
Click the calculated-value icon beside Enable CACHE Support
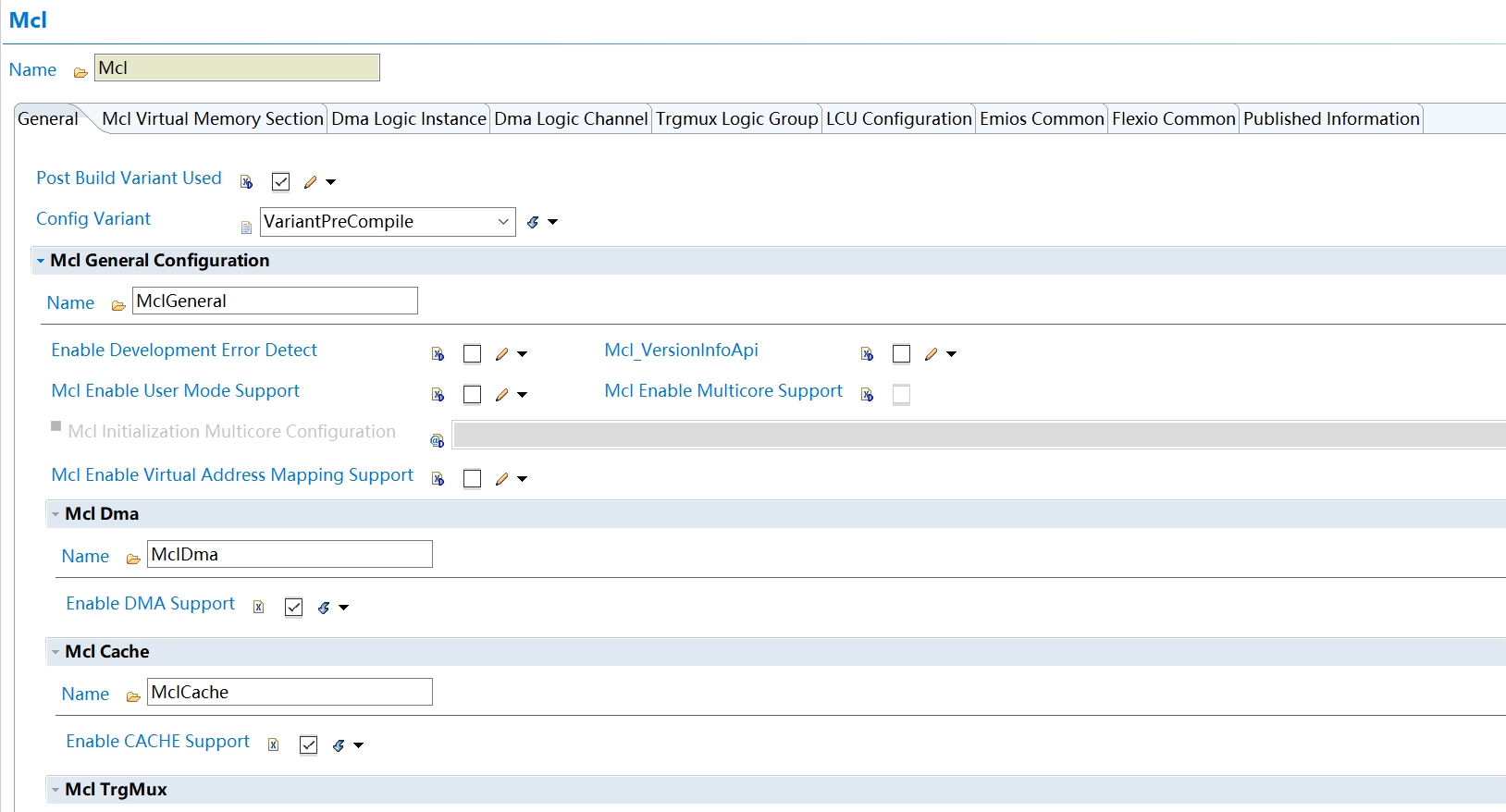point(339,745)
